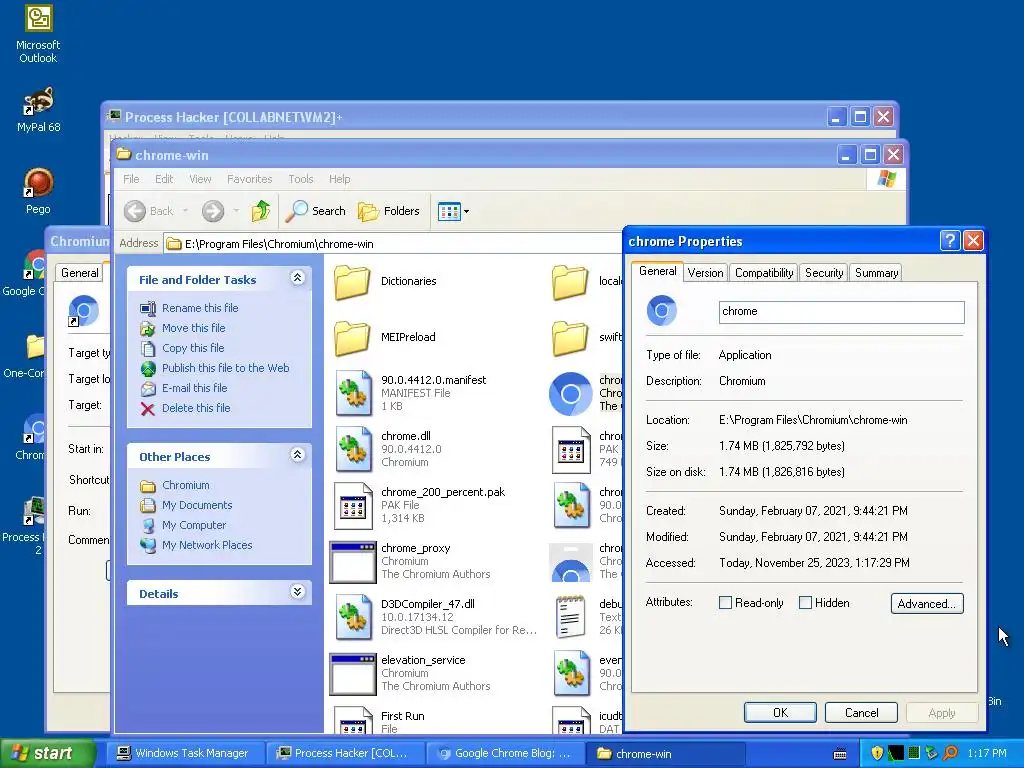Switch to Process Hacker taskbar item
The image size is (1024, 768).
click(x=345, y=753)
